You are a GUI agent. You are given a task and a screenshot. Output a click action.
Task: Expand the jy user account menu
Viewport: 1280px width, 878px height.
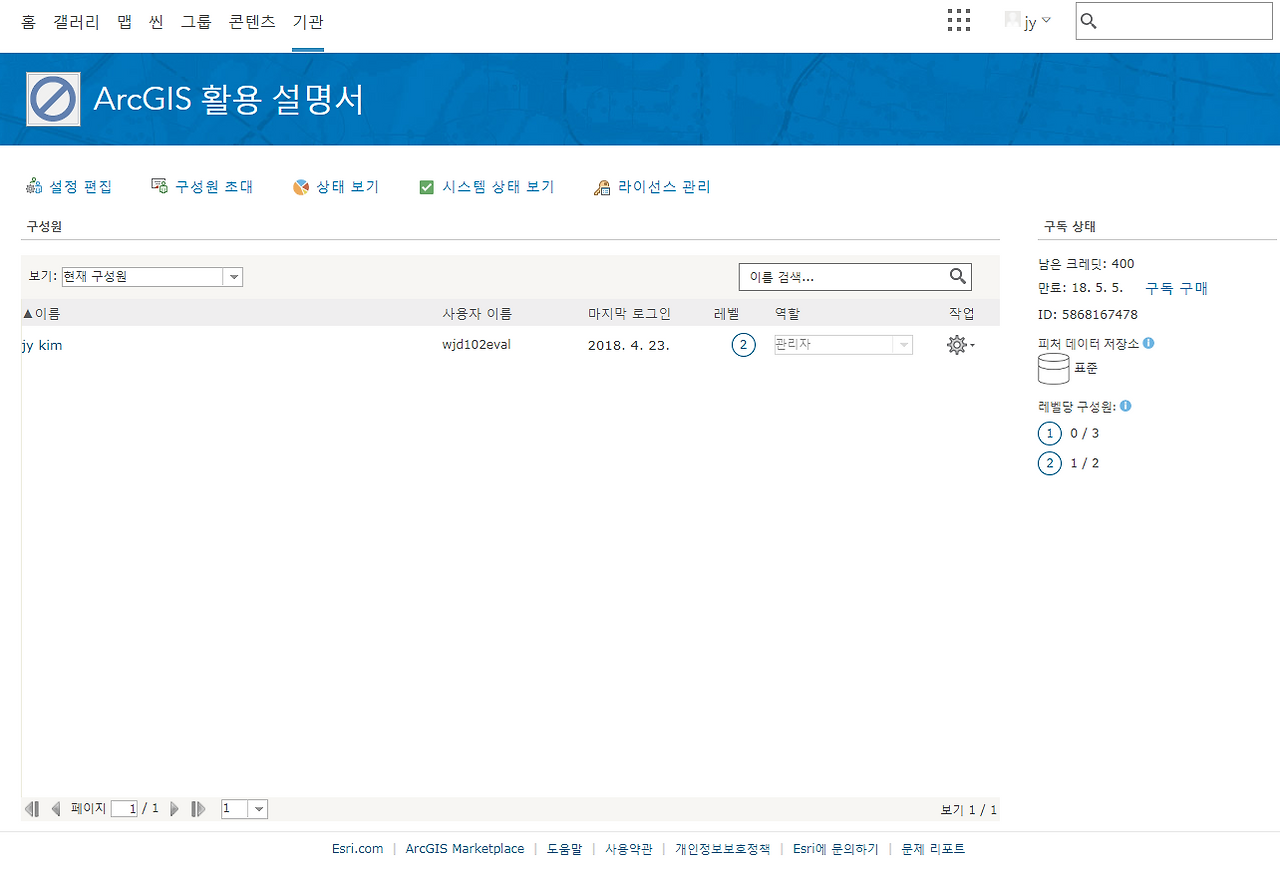[x=1046, y=20]
